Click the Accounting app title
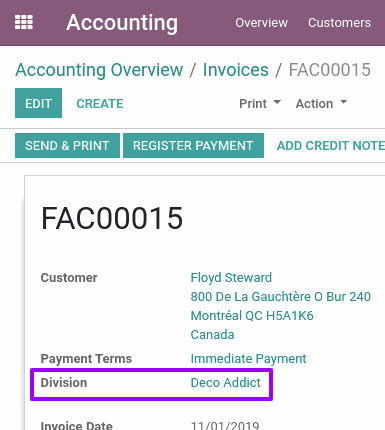 pyautogui.click(x=122, y=23)
